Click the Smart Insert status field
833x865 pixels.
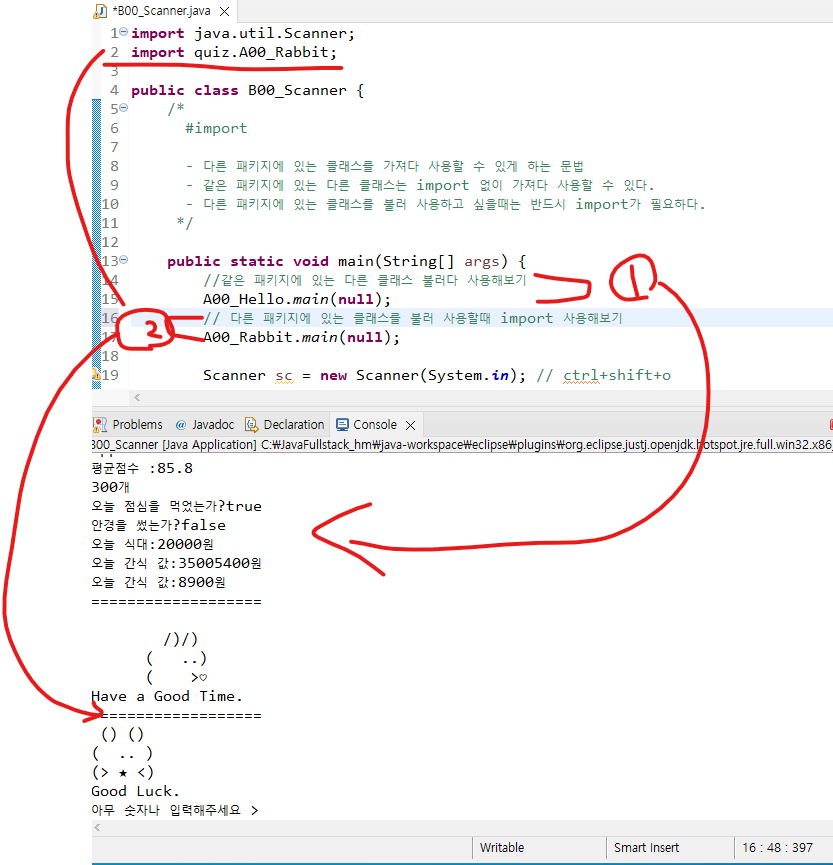click(647, 847)
